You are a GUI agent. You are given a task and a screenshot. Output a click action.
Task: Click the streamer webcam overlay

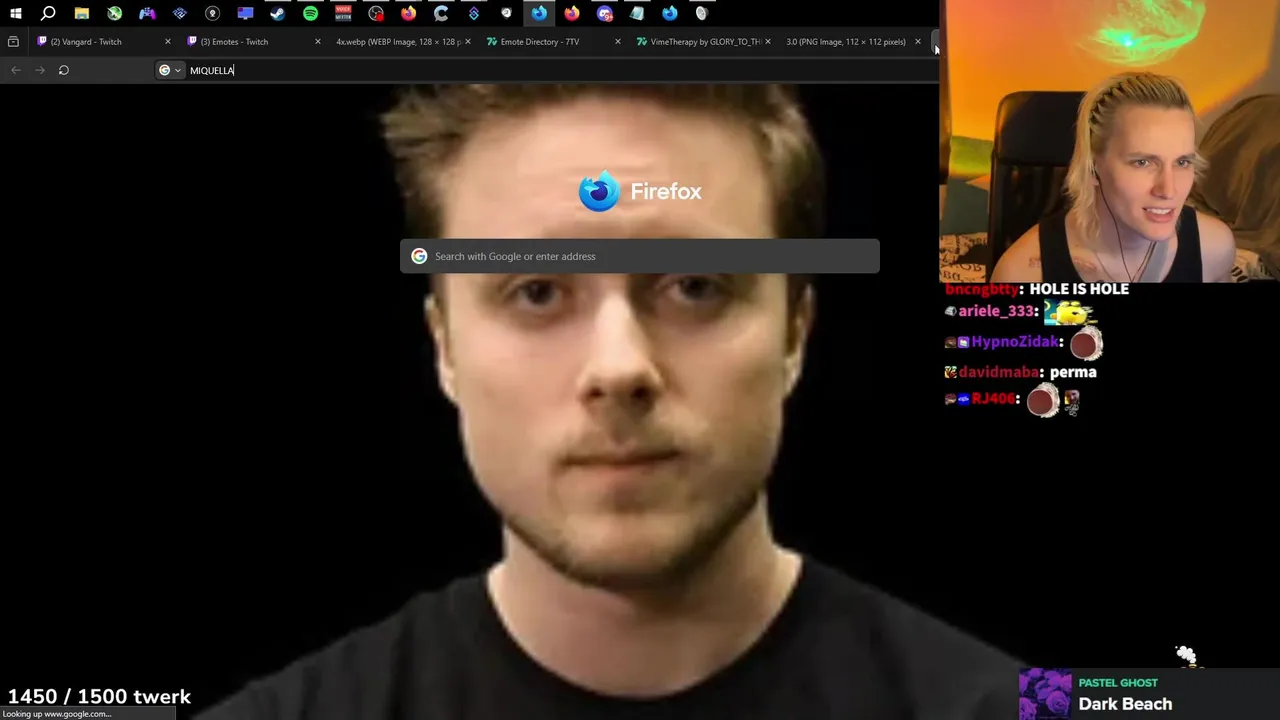[1109, 142]
